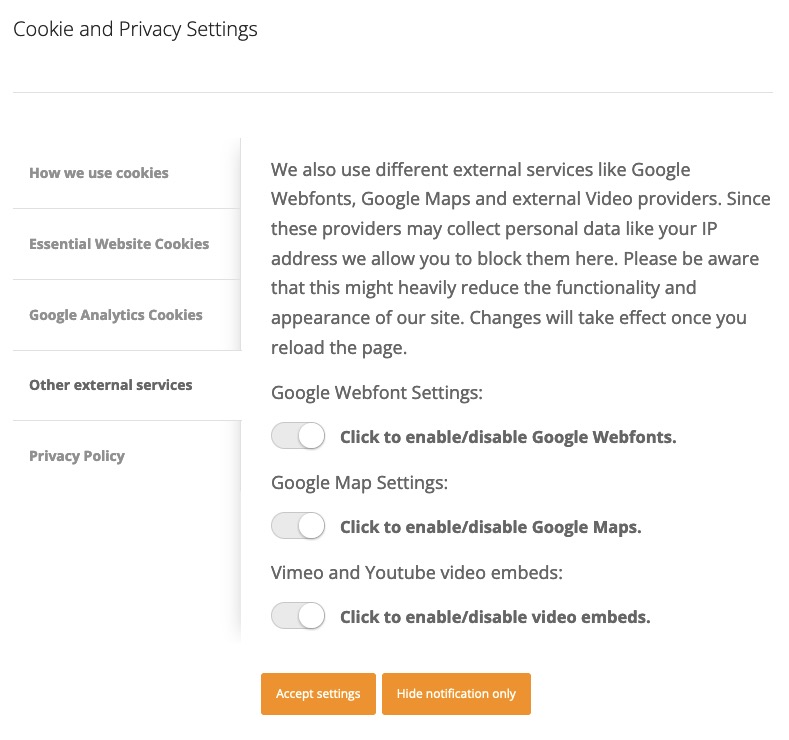Click the 'Click to enable/disable Google Webfonts.' label
The height and width of the screenshot is (740, 789).
point(508,437)
